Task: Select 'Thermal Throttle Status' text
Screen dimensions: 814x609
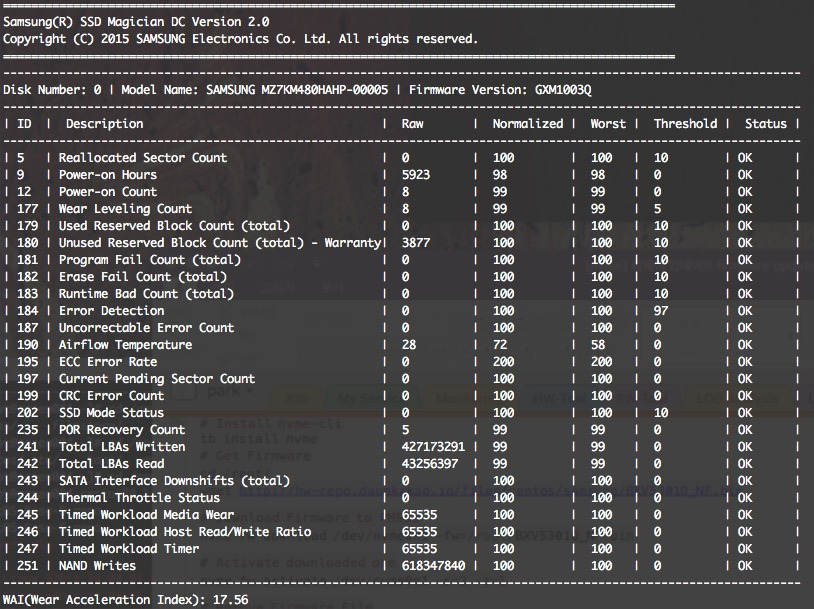Action: pos(139,498)
